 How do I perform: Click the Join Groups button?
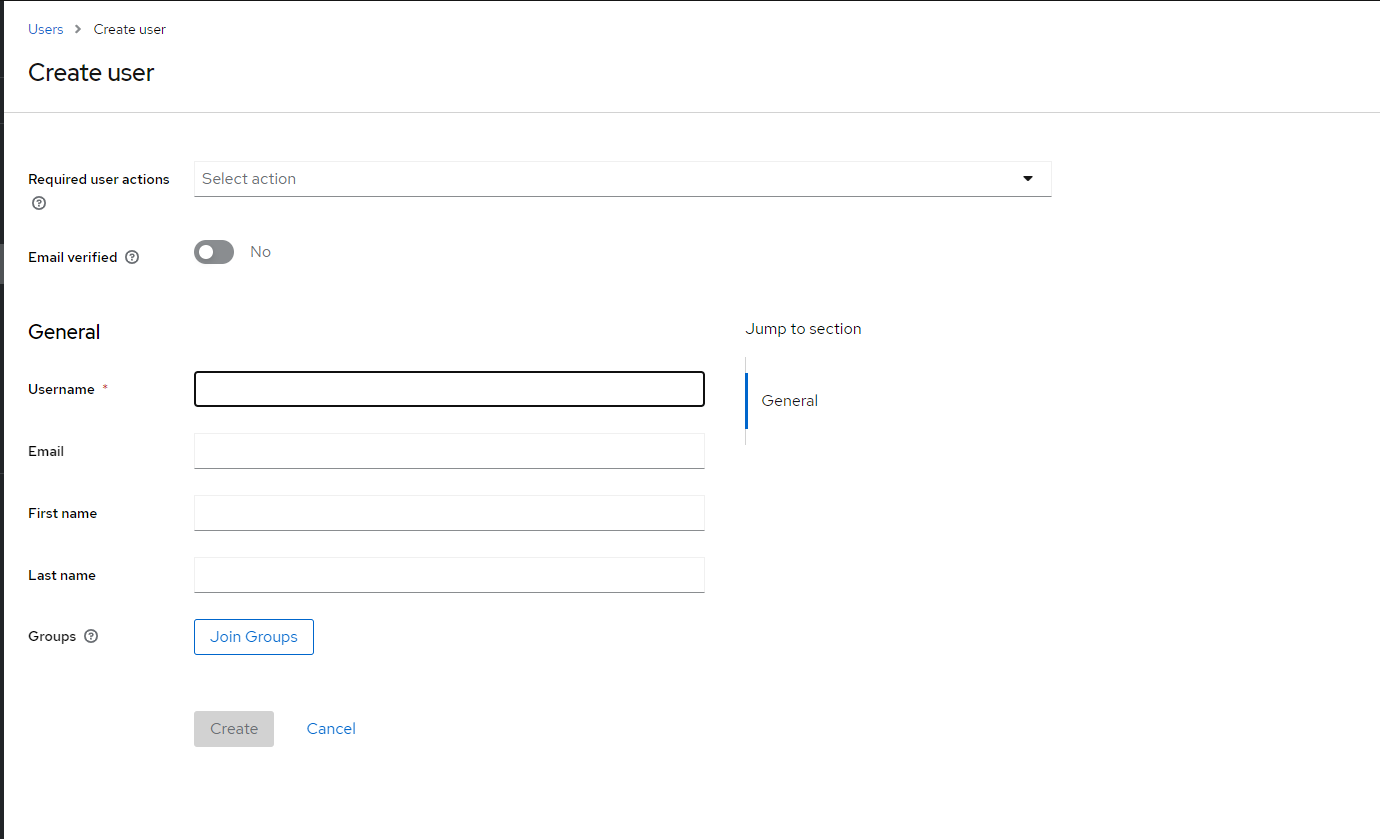point(254,637)
